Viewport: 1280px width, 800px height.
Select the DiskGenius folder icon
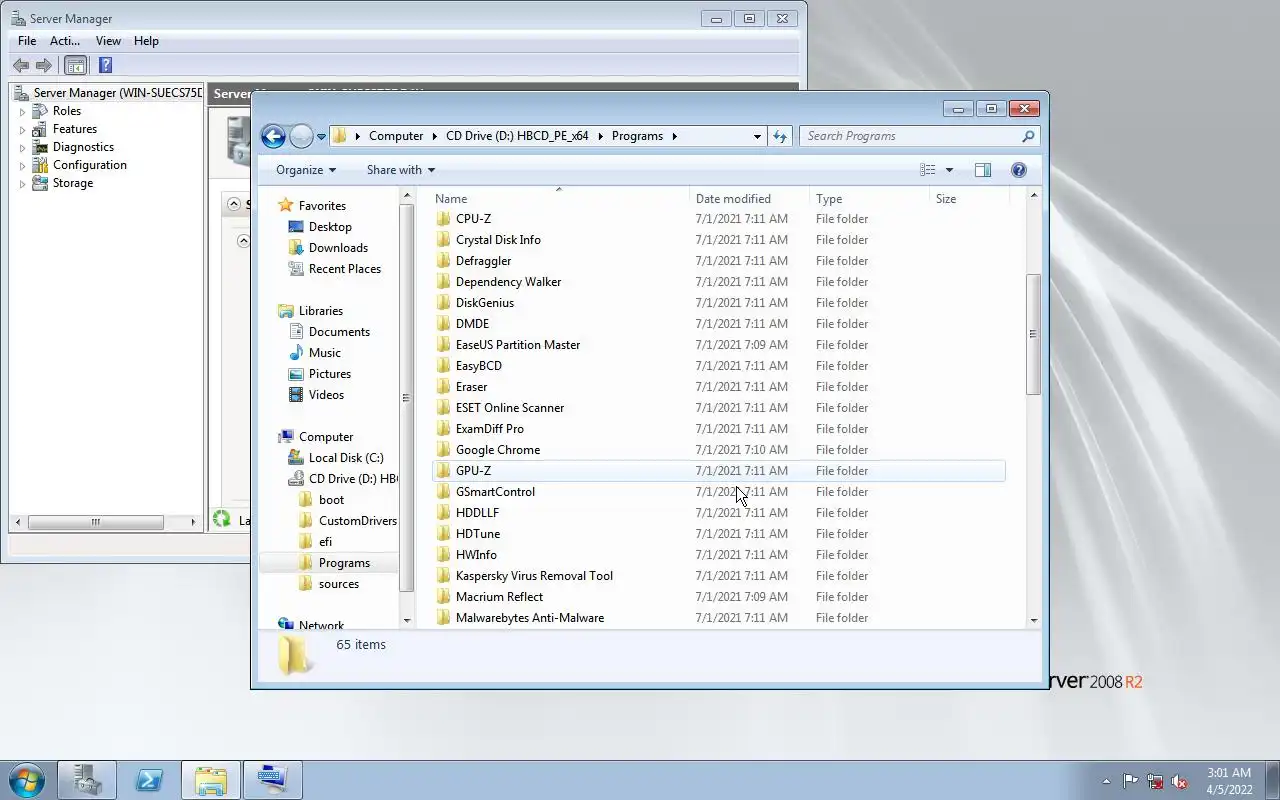[444, 303]
